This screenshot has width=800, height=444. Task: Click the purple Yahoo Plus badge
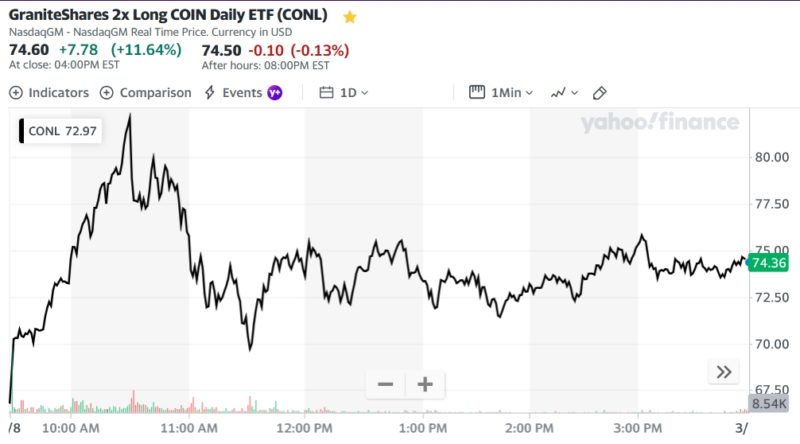click(275, 93)
